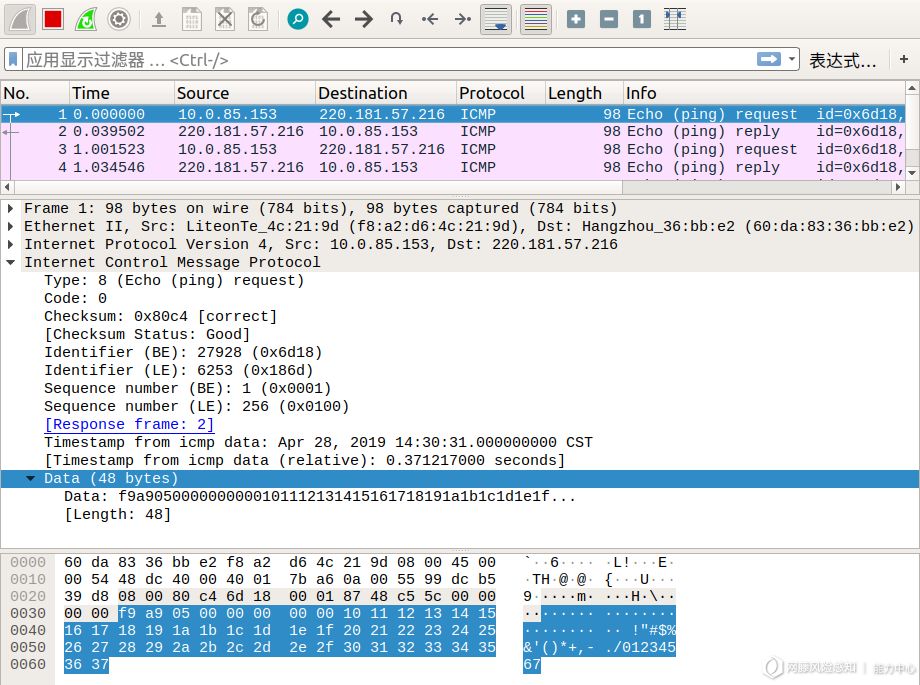Select Sequence number (LE): 256 field
This screenshot has height=685, width=920.
coord(197,406)
